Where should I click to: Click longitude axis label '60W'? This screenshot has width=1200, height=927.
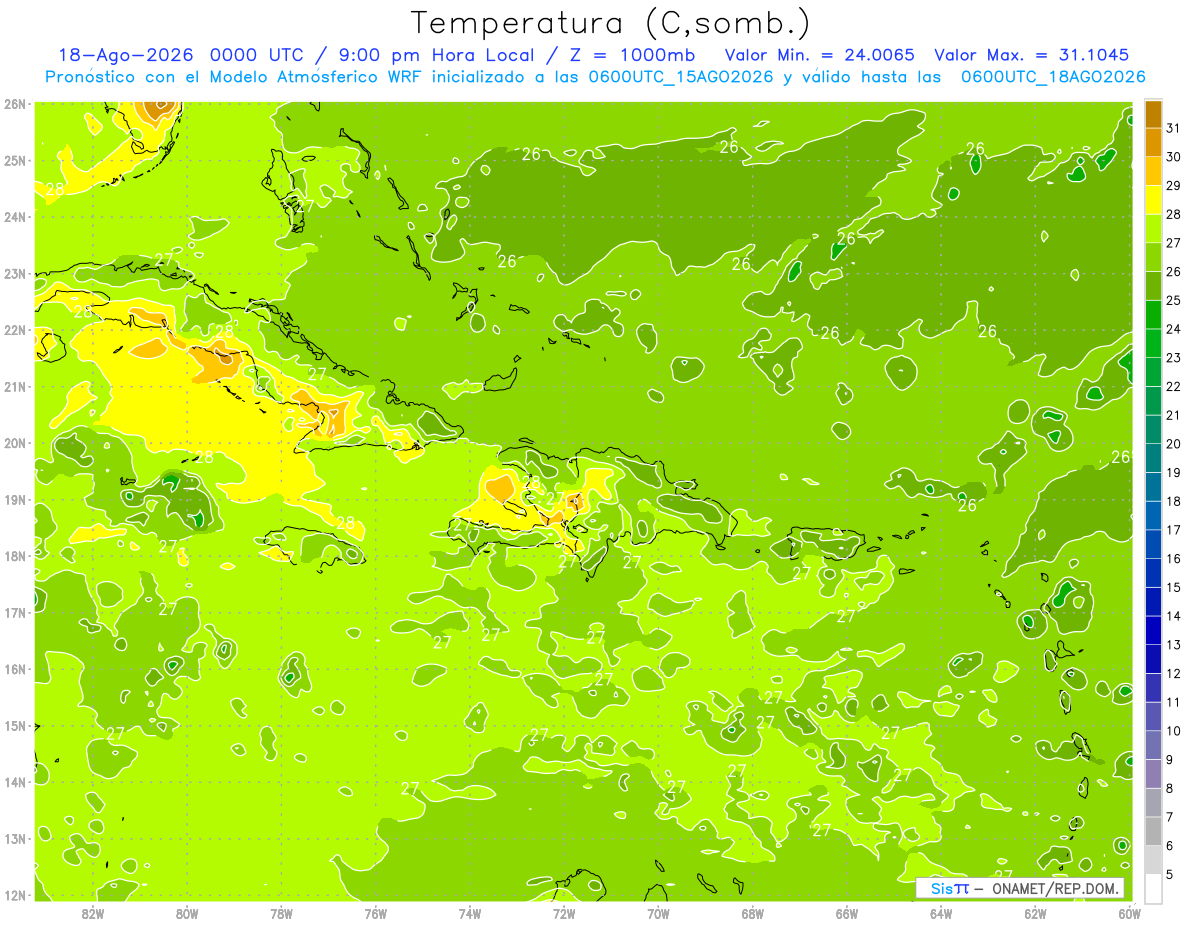pyautogui.click(x=1129, y=914)
